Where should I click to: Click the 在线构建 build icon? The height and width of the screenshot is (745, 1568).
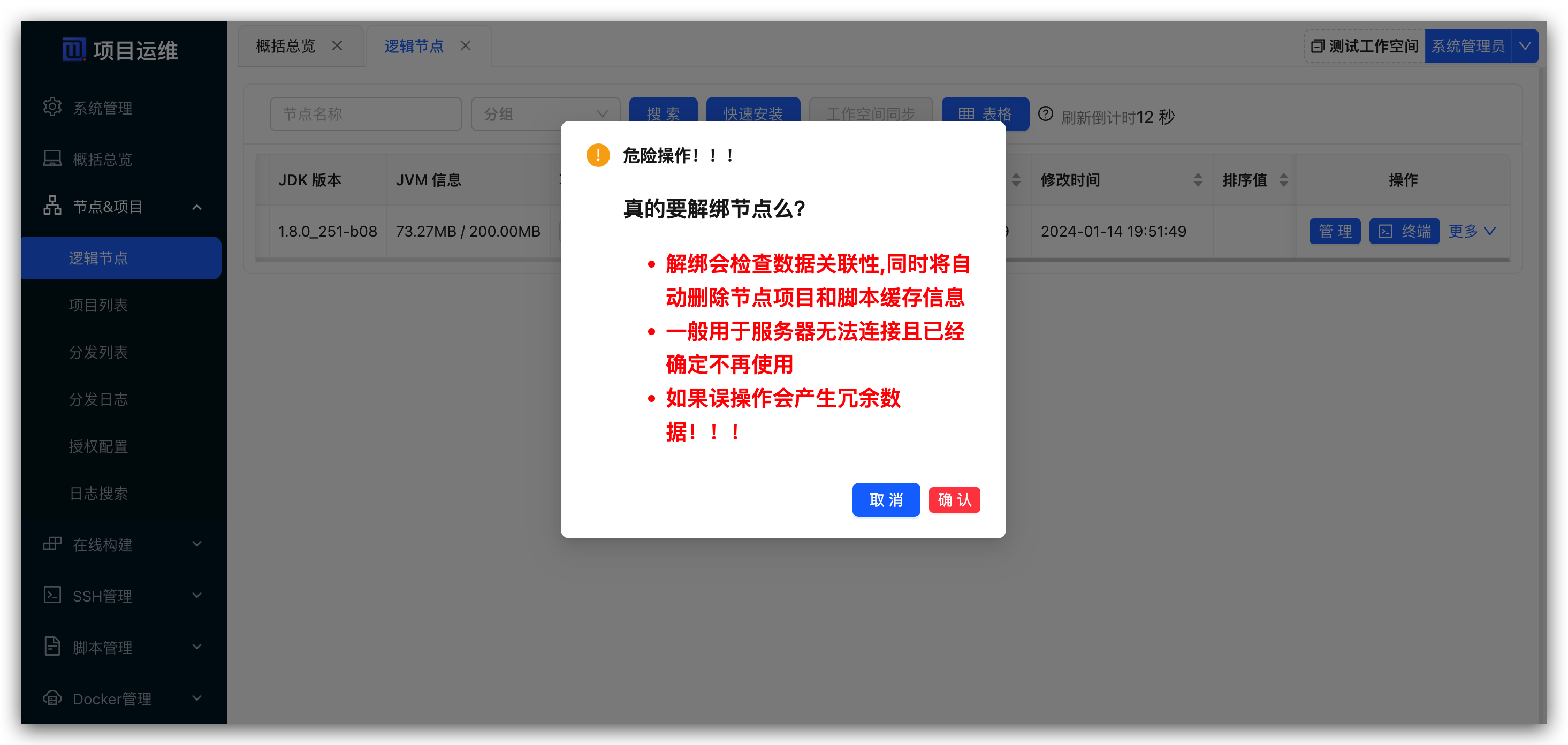pos(52,544)
